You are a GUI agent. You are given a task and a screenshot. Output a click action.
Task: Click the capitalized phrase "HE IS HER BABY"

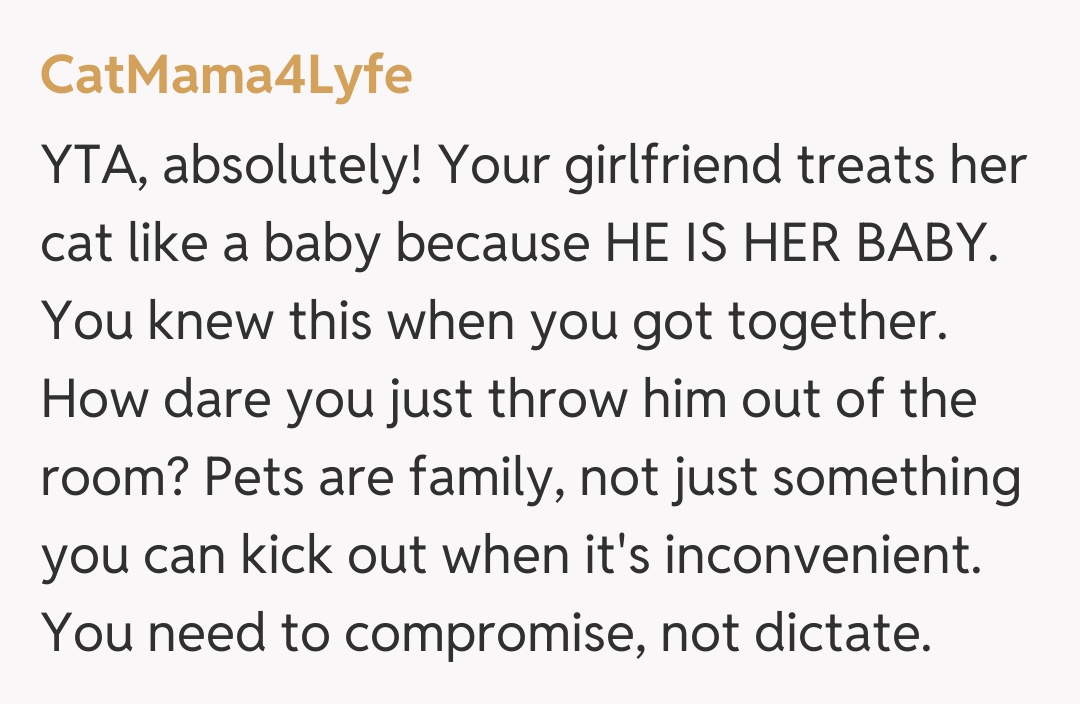(800, 243)
